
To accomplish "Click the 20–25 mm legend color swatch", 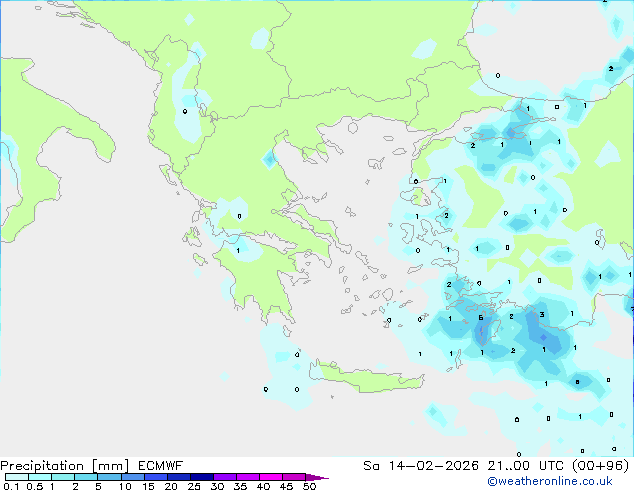I will [x=178, y=477].
